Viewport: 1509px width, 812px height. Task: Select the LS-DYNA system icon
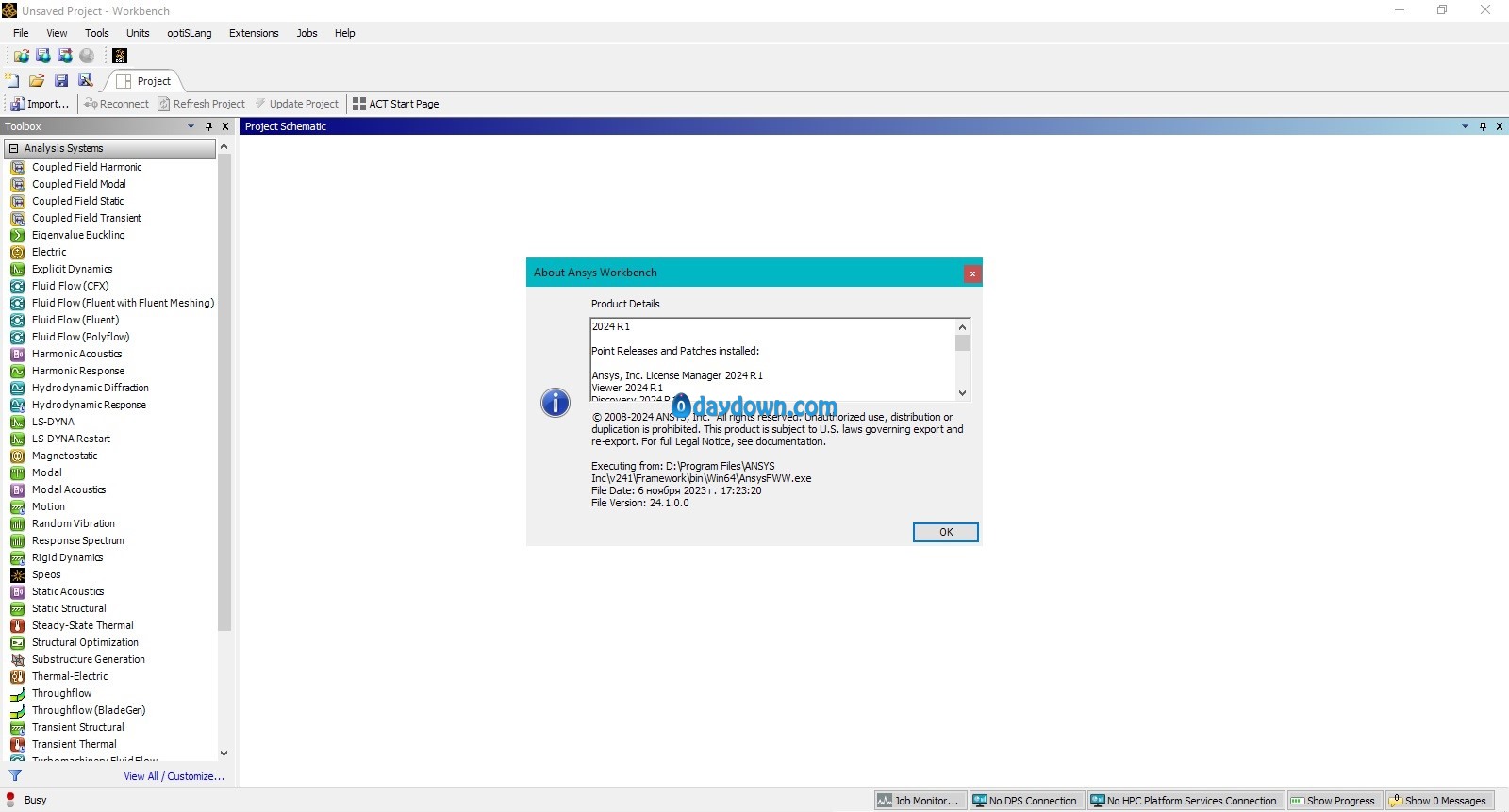pos(17,422)
